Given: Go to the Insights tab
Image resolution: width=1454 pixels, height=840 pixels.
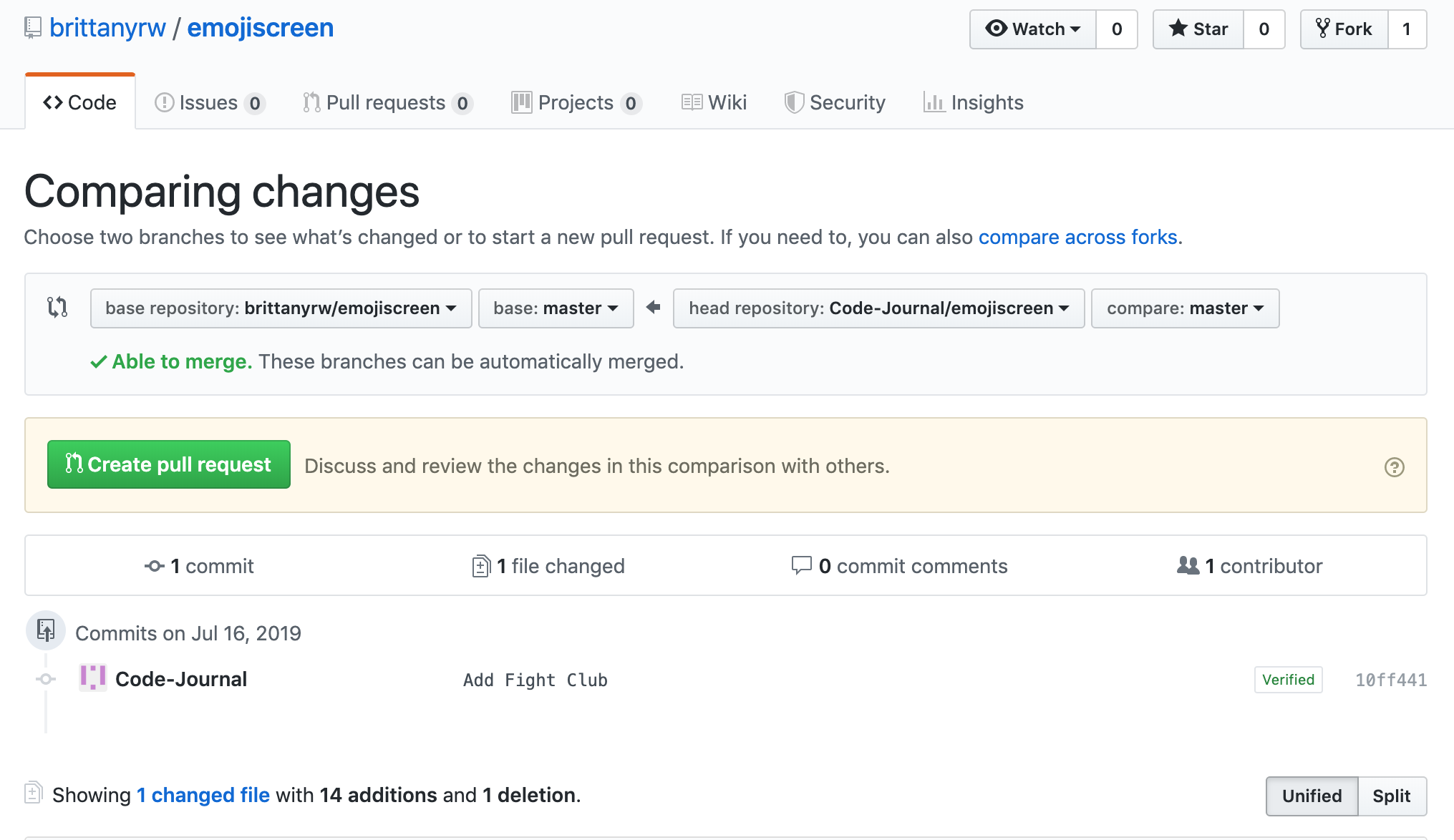Looking at the screenshot, I should click(x=974, y=103).
